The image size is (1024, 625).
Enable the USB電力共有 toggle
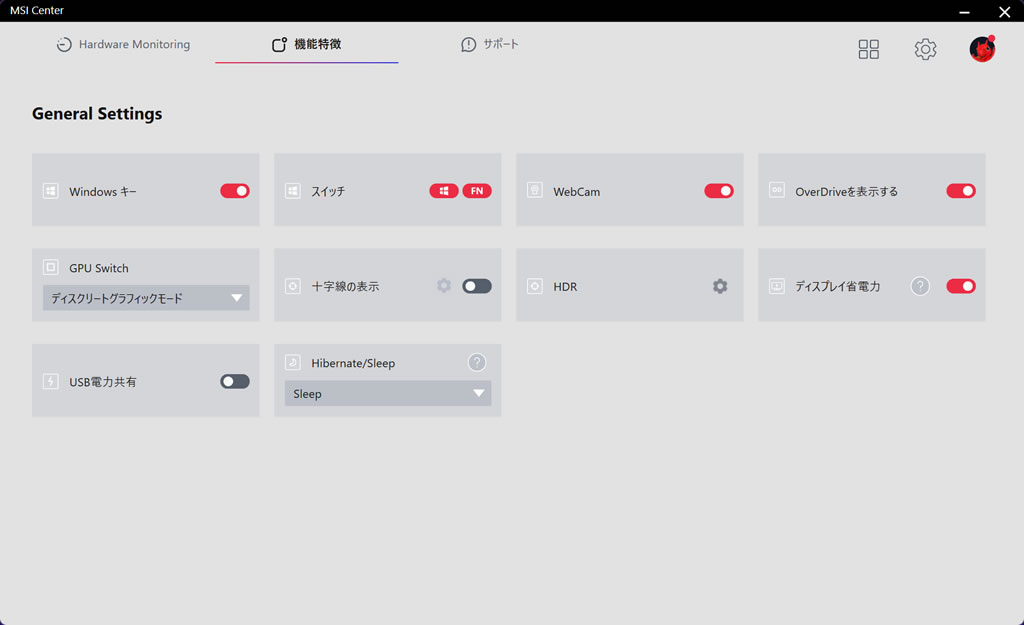tap(234, 381)
